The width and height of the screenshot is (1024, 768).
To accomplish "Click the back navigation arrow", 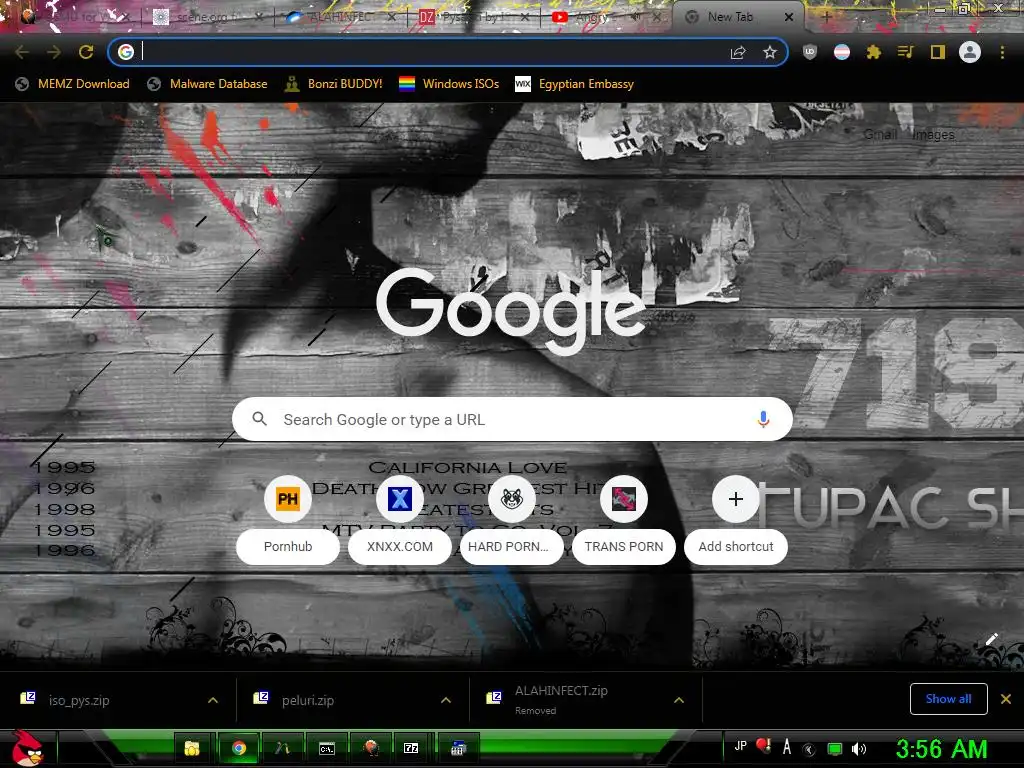I will tap(22, 52).
